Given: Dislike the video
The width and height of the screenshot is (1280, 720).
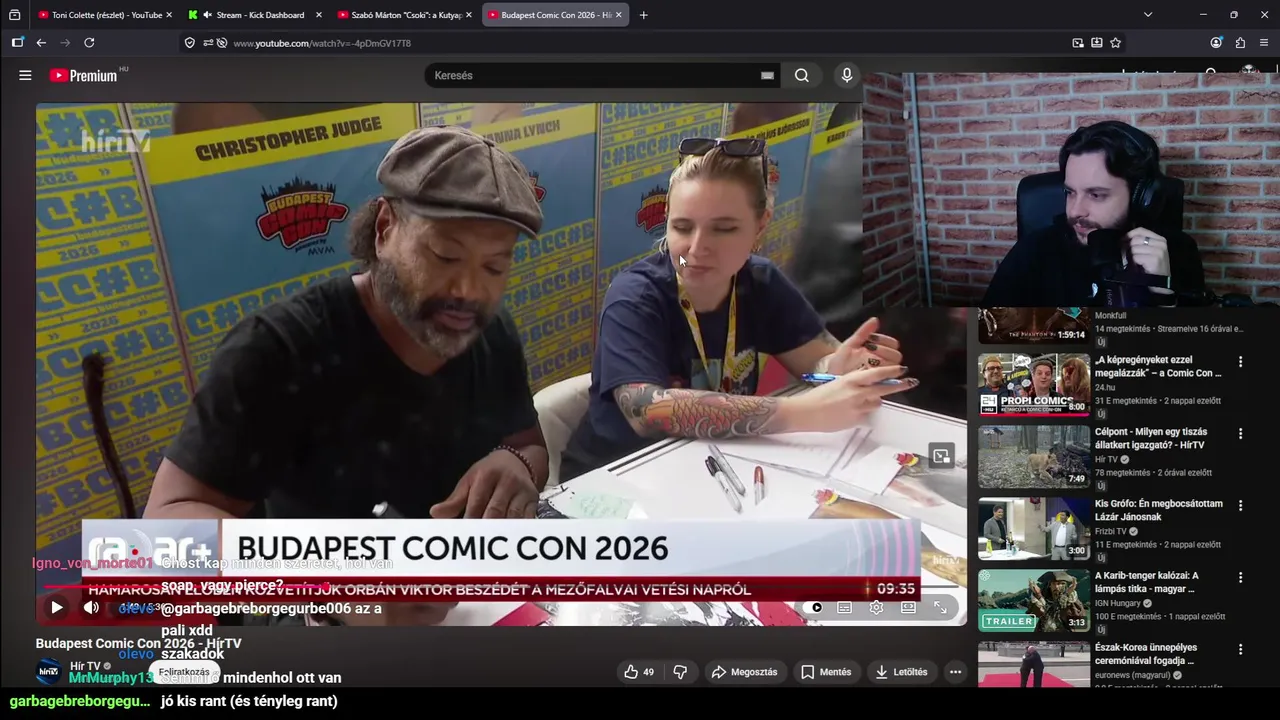Looking at the screenshot, I should (680, 672).
